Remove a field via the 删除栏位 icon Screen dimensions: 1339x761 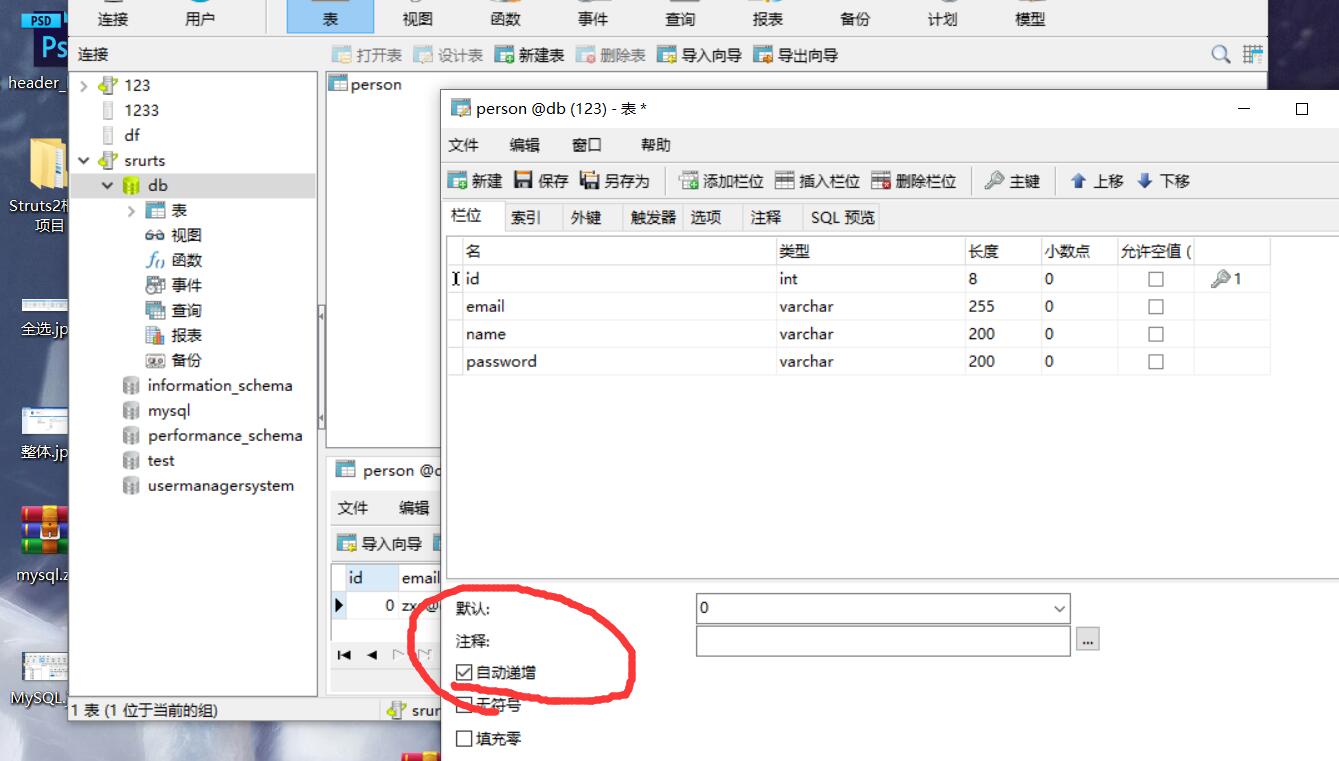919,181
